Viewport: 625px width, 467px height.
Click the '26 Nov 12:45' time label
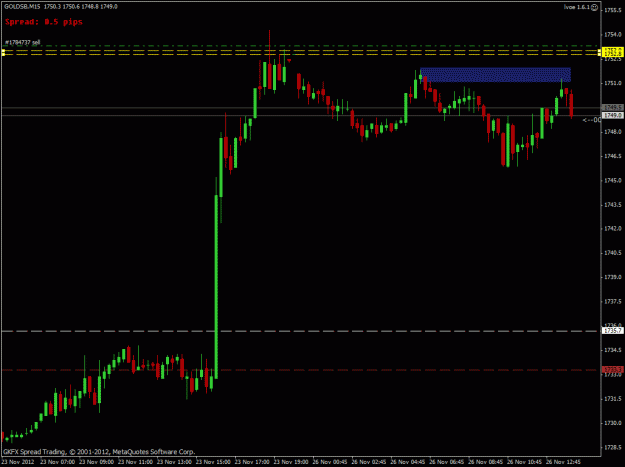coord(563,462)
